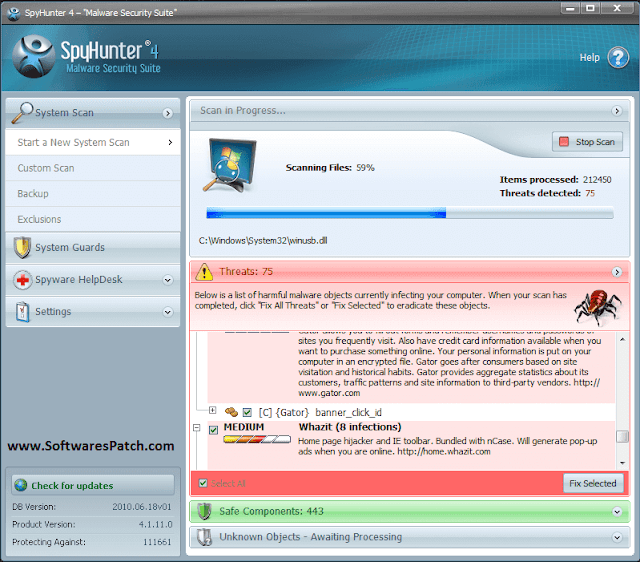Open the Settings section label
This screenshot has width=640, height=562.
(53, 312)
